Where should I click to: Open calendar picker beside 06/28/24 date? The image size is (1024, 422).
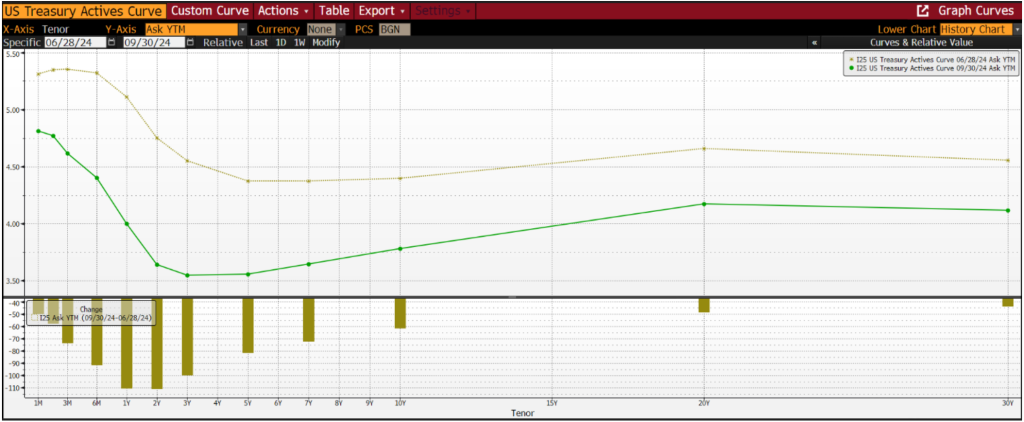coord(112,42)
